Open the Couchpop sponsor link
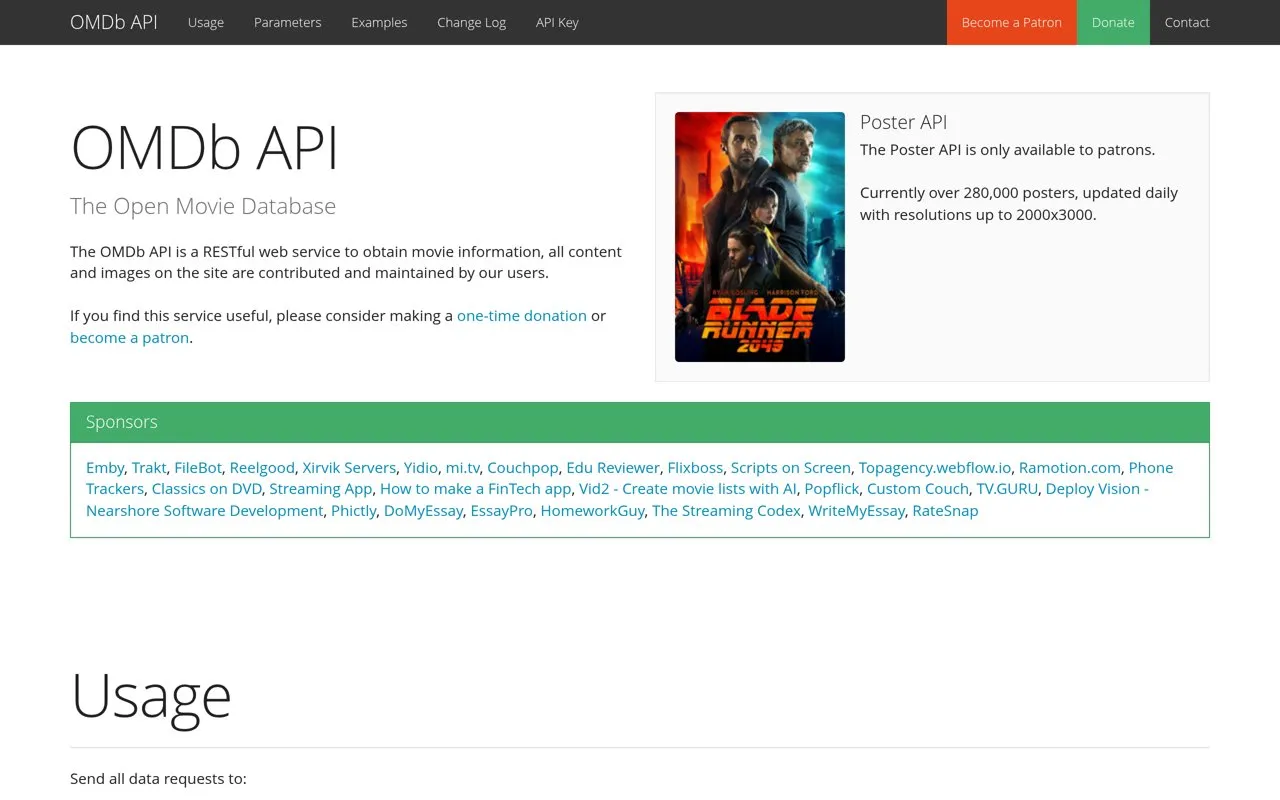This screenshot has height=800, width=1280. pyautogui.click(x=523, y=468)
